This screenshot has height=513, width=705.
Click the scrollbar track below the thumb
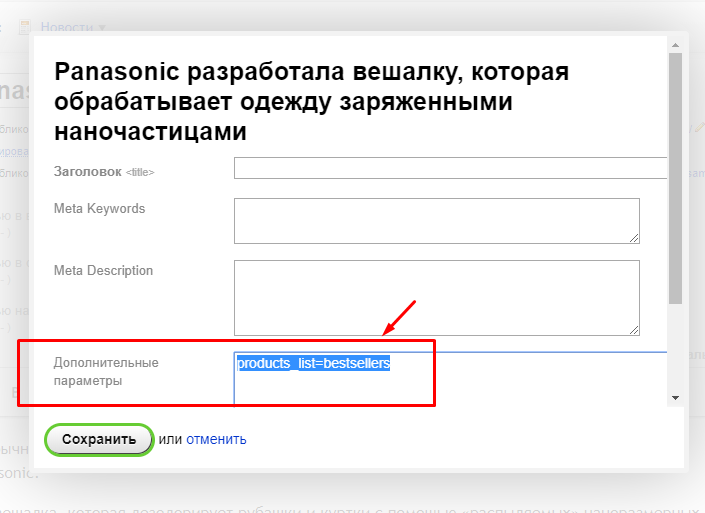coord(676,350)
